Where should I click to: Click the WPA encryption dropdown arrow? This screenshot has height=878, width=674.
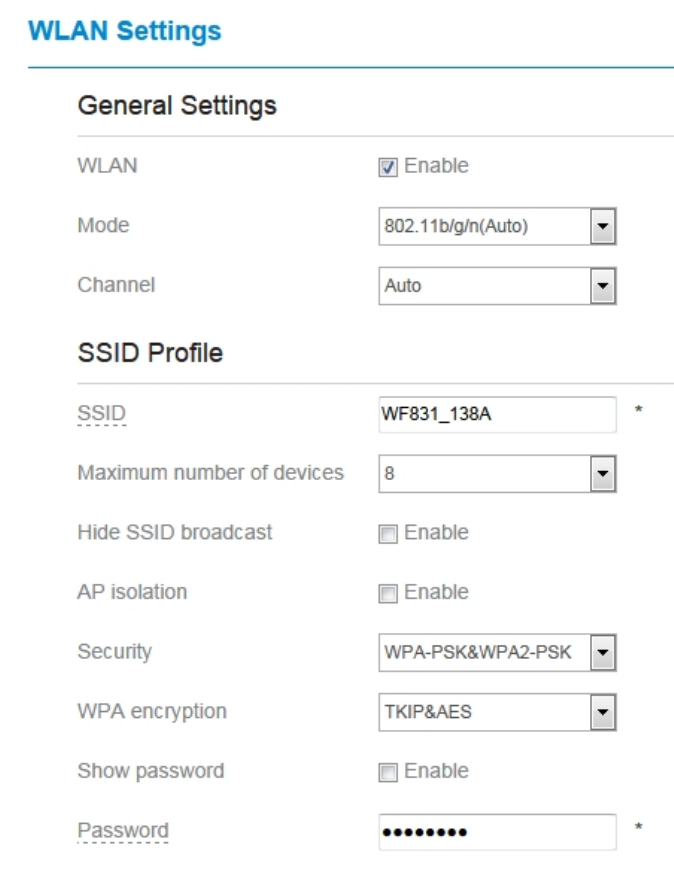tap(602, 713)
